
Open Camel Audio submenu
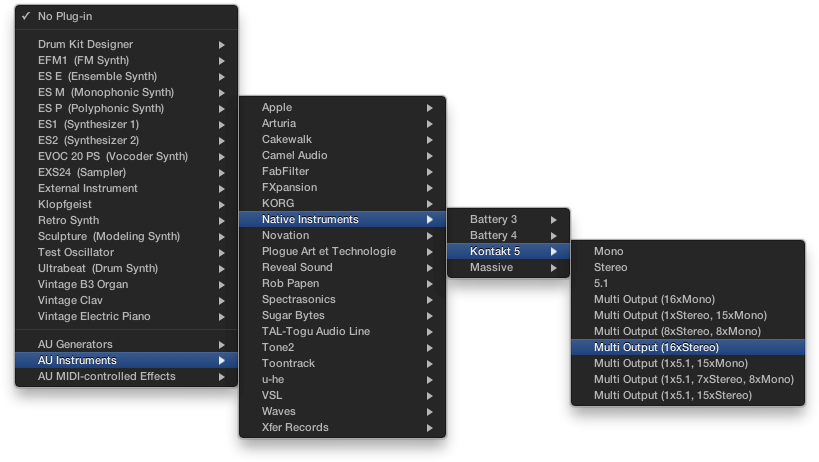tap(342, 156)
